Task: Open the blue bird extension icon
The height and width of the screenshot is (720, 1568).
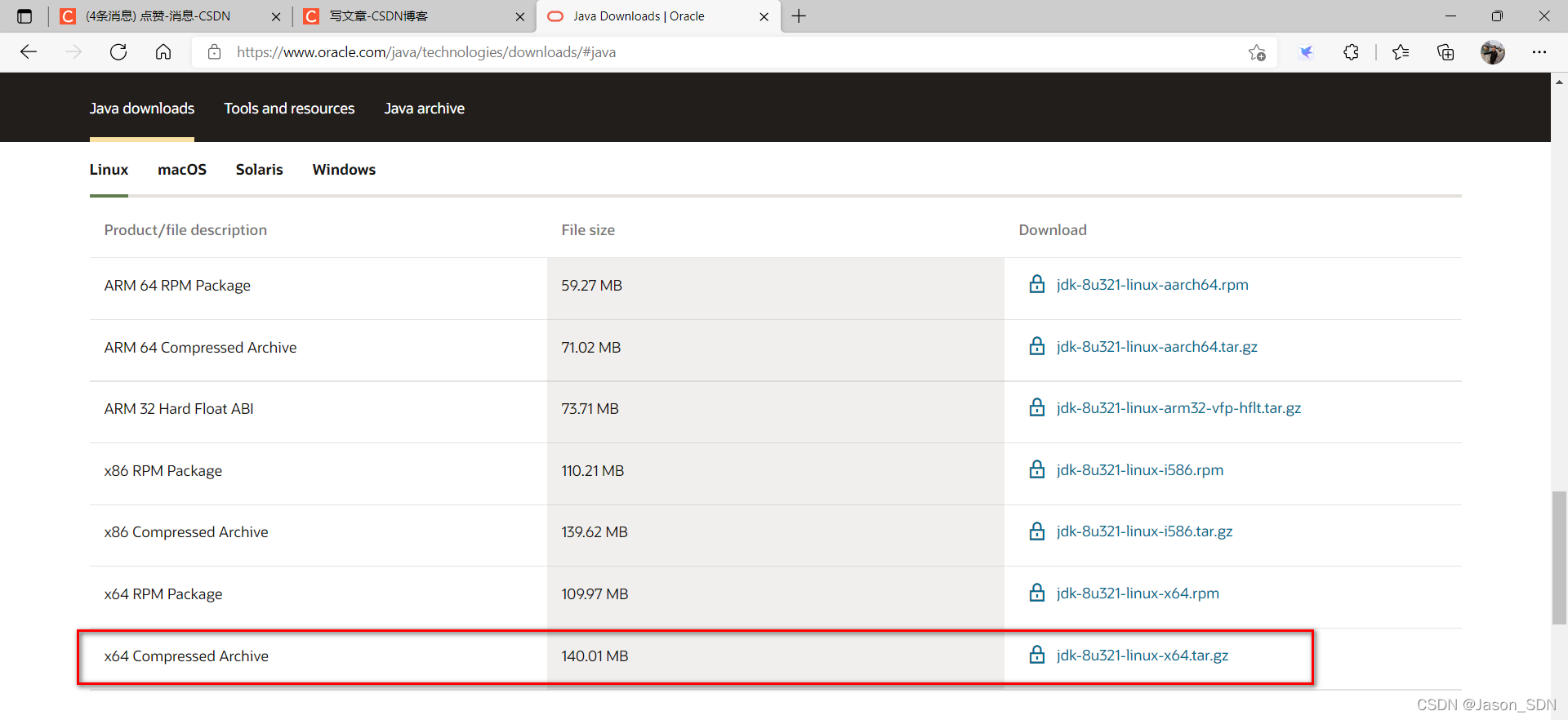Action: [1307, 52]
